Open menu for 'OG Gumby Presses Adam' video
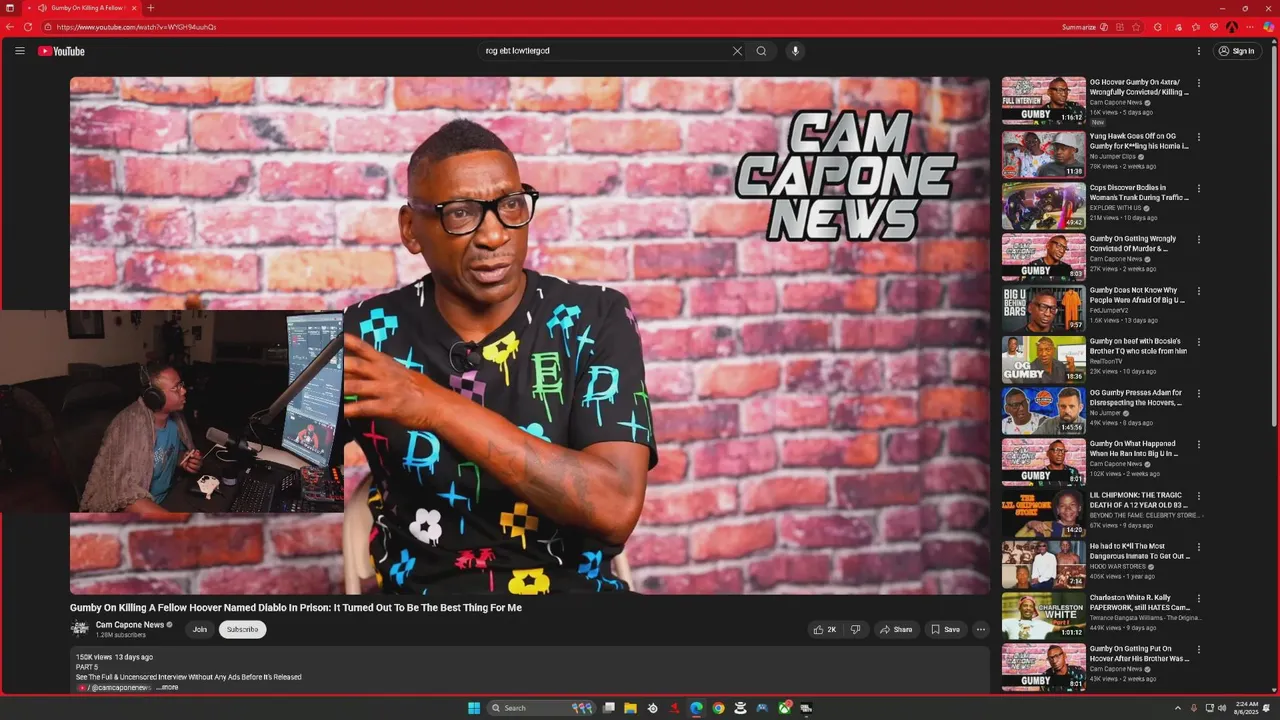This screenshot has width=1280, height=720. coord(1199,394)
